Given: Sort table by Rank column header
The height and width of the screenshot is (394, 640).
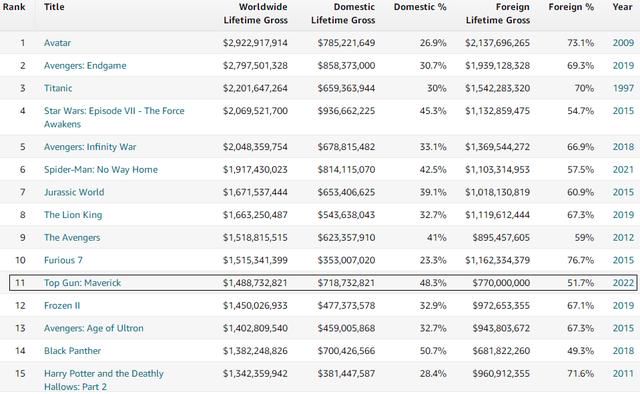Looking at the screenshot, I should tap(14, 7).
